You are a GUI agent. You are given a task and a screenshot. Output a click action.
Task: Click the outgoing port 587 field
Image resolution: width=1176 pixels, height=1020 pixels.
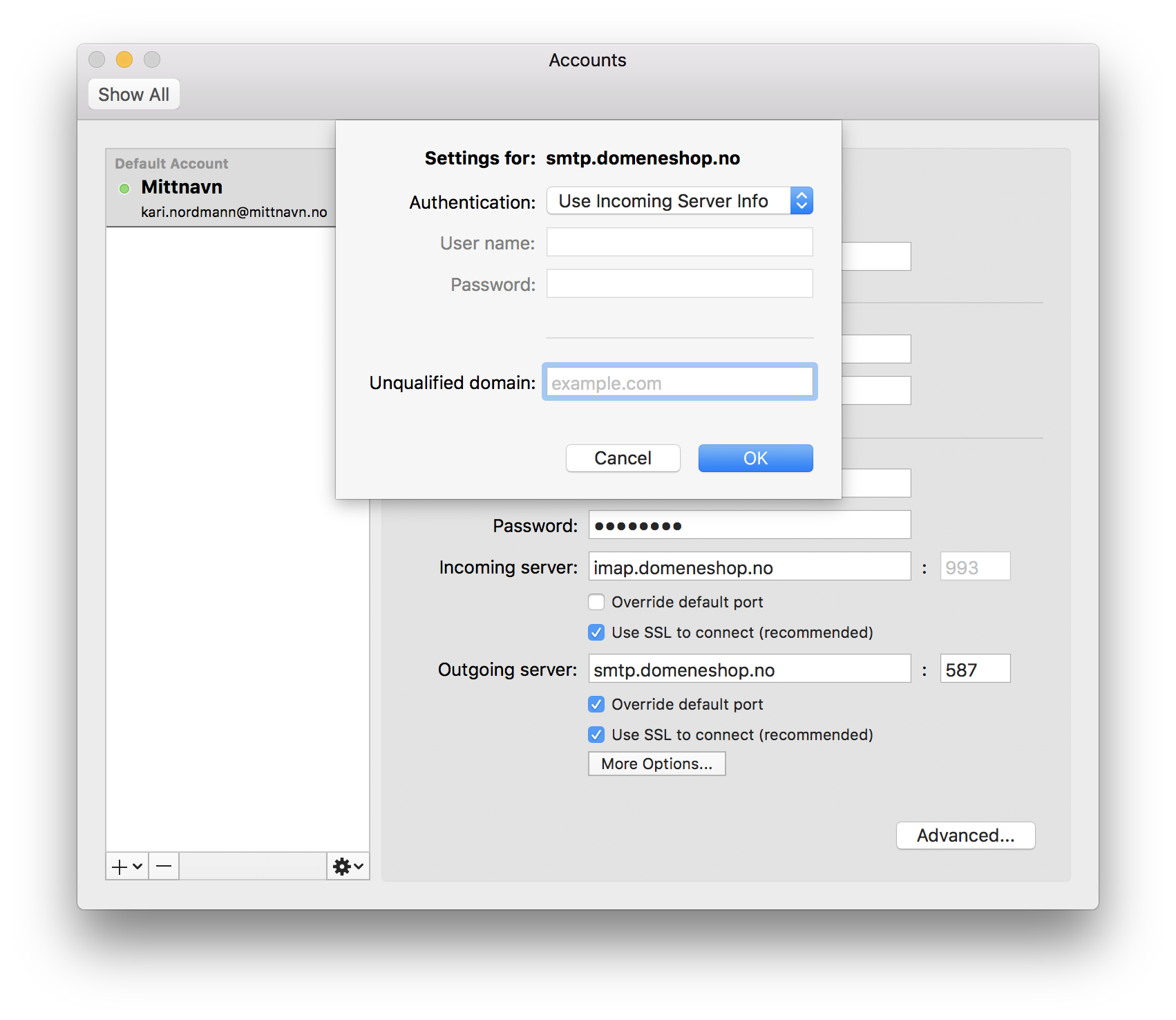(975, 669)
